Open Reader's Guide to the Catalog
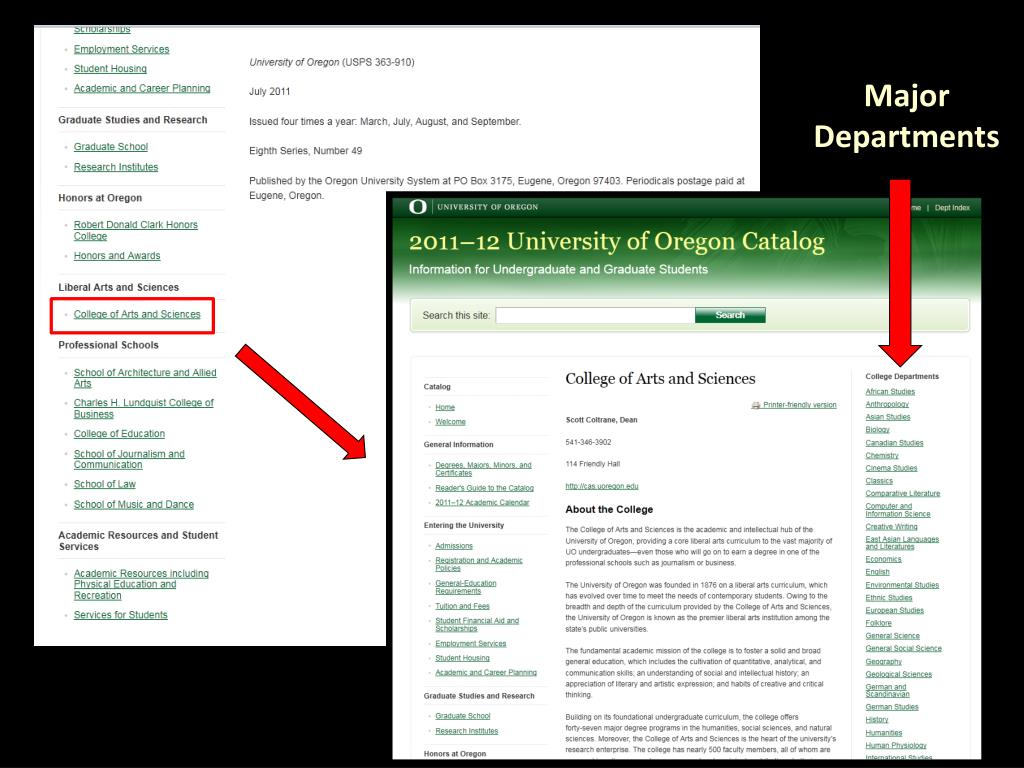This screenshot has width=1024, height=768. click(x=485, y=488)
